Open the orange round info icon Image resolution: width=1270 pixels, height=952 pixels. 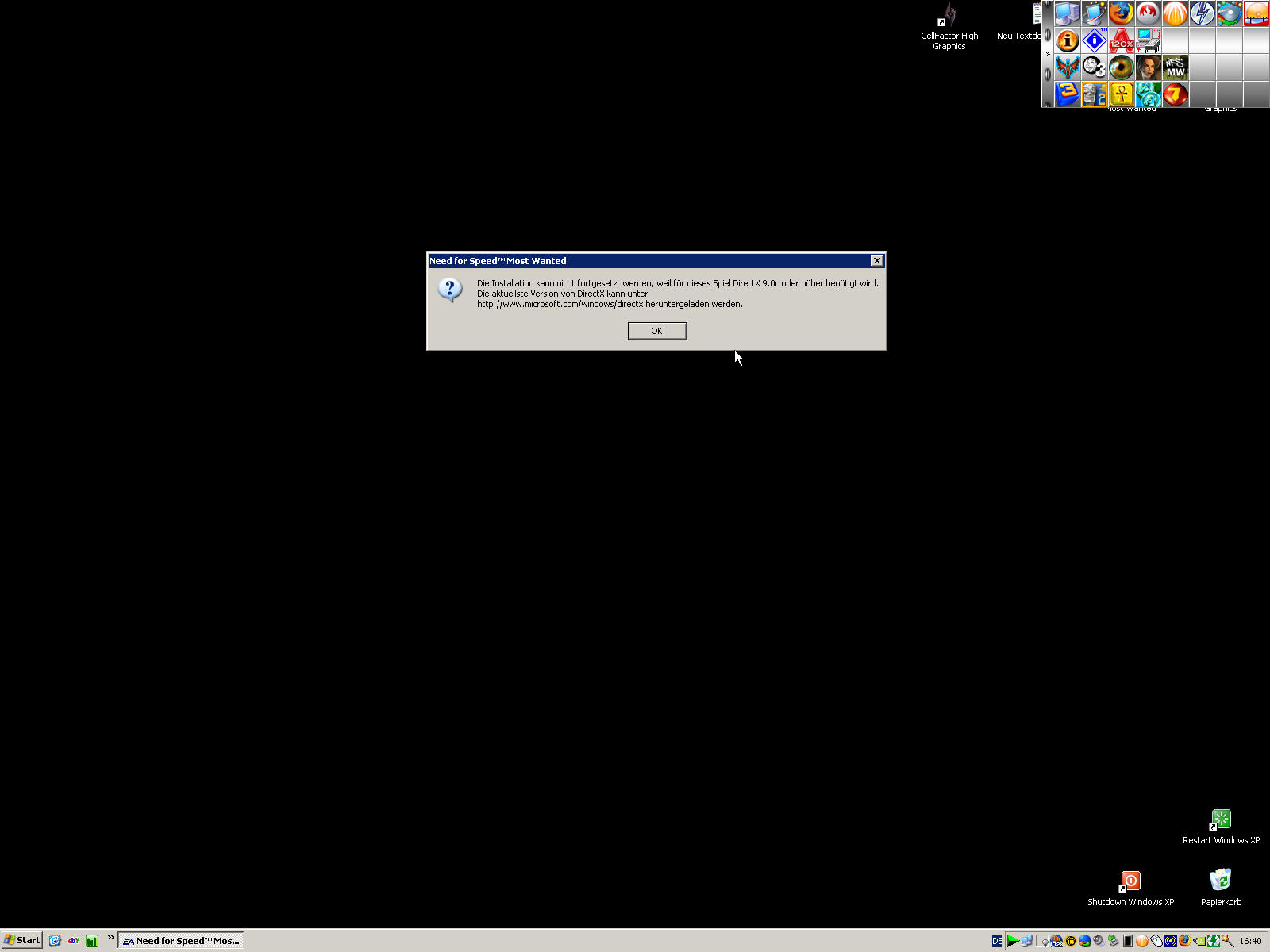(x=1068, y=40)
